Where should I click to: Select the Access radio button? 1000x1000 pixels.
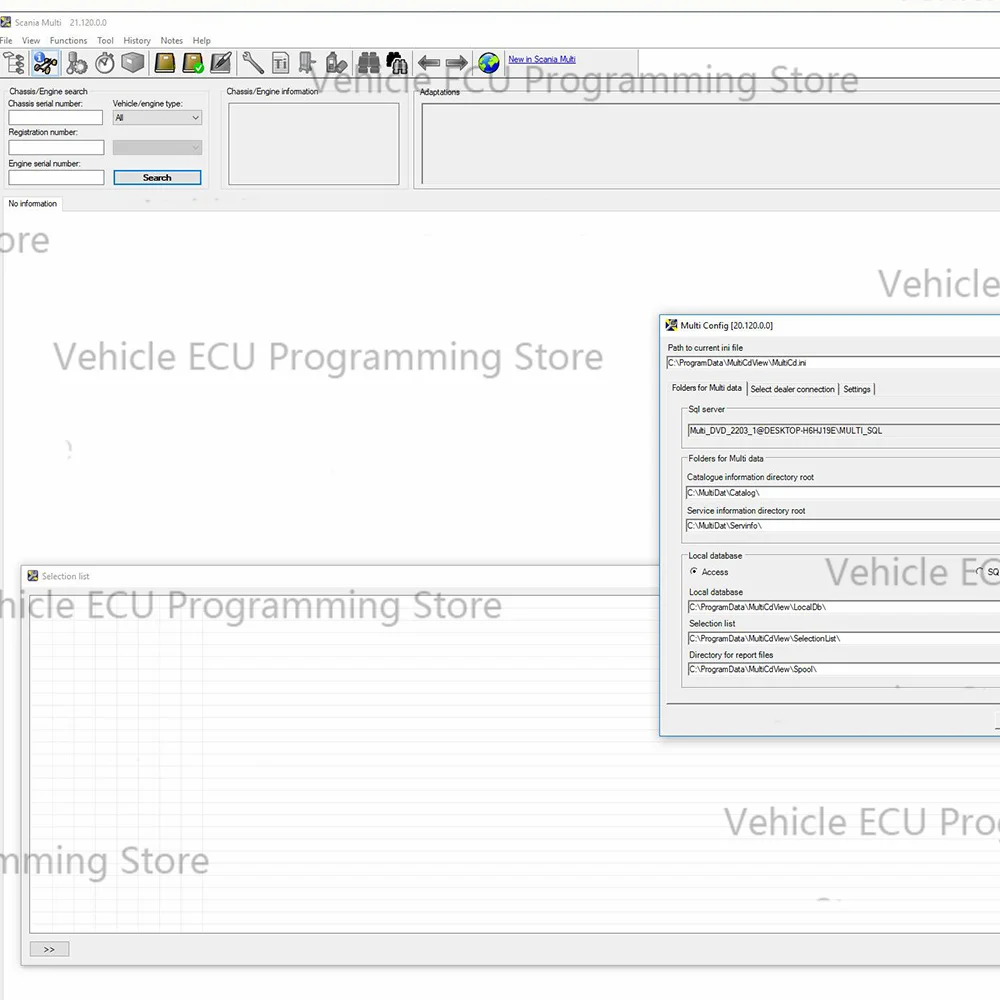click(x=694, y=571)
